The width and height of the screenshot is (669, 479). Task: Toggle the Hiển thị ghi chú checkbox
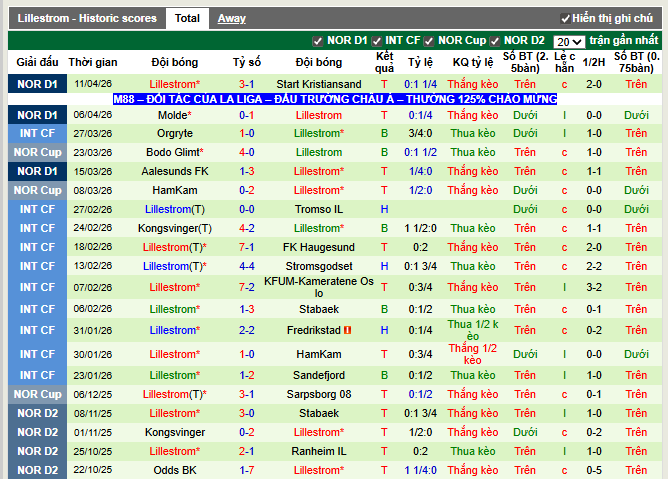[x=565, y=19]
